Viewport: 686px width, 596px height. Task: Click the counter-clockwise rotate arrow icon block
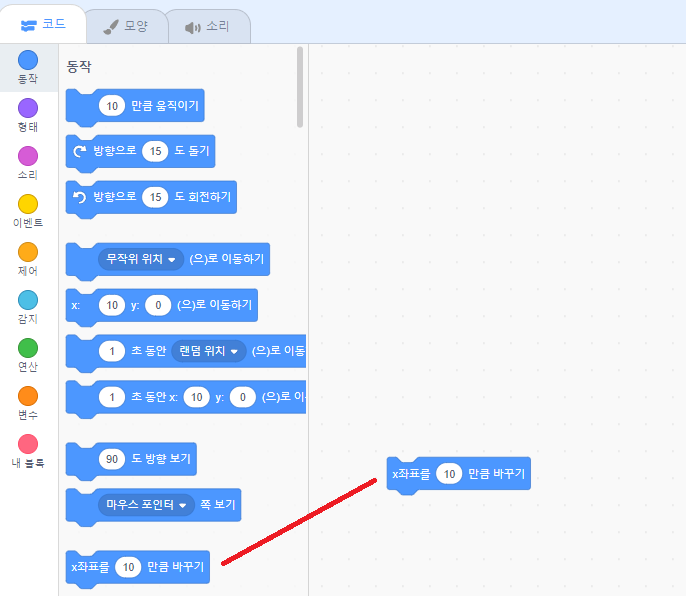click(x=80, y=197)
